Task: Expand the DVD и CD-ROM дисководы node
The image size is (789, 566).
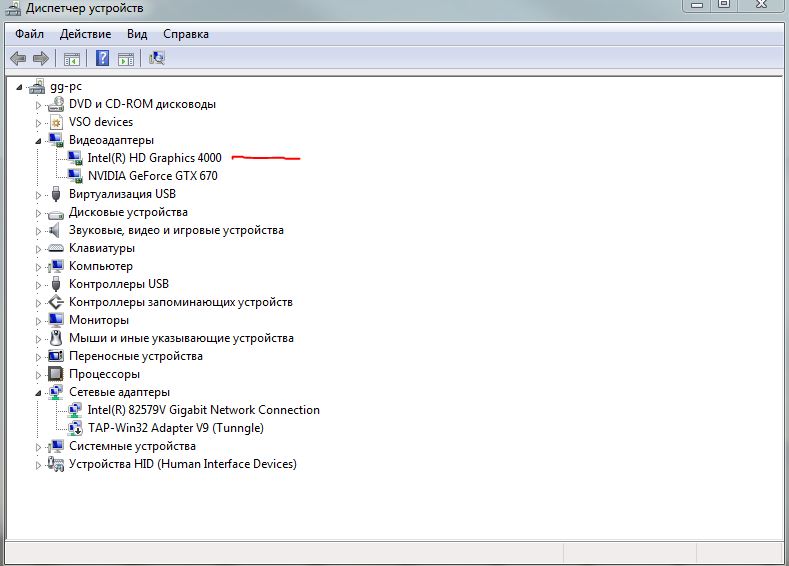Action: tap(39, 104)
